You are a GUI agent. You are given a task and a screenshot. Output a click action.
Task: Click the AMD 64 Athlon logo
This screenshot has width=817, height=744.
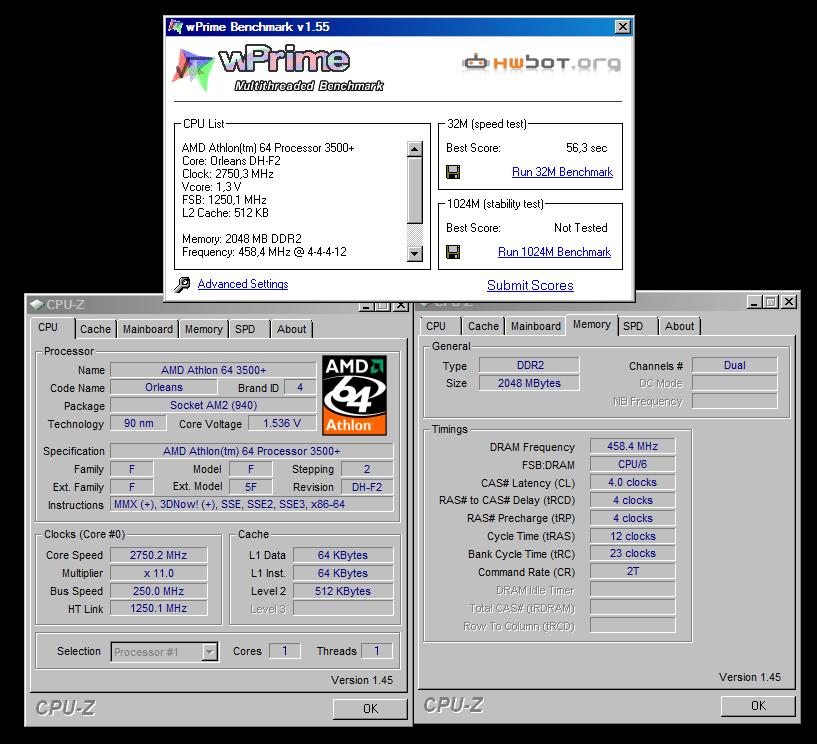tap(354, 395)
